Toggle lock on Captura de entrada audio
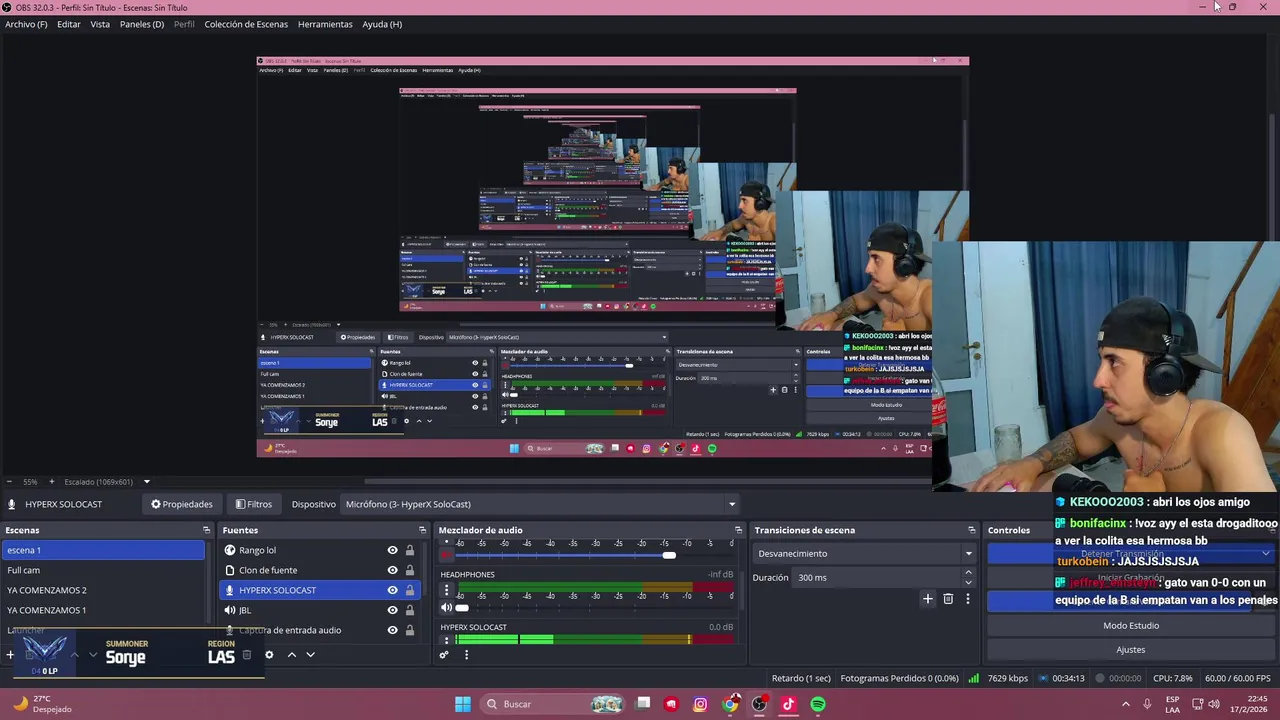The width and height of the screenshot is (1280, 720). click(x=410, y=630)
